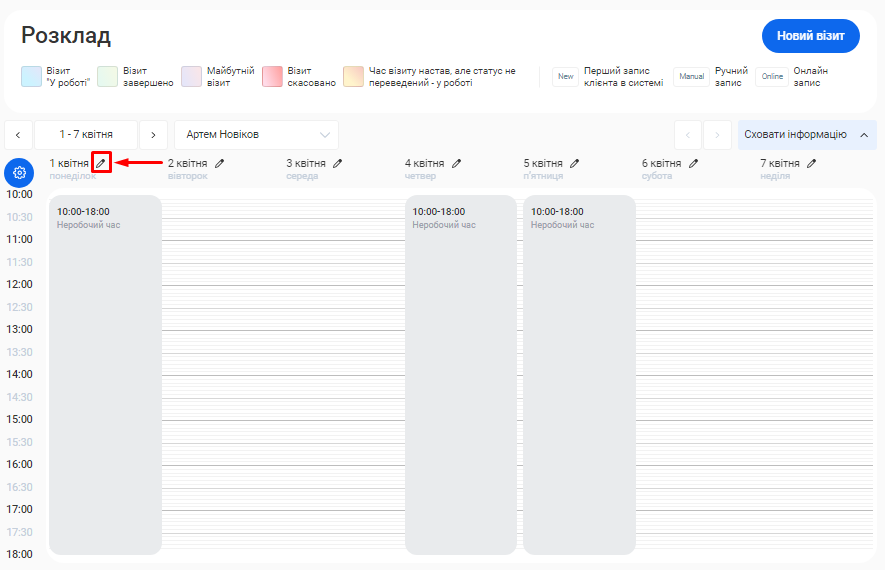885x570 pixels.
Task: Click the "Online" record type badge
Action: (771, 77)
